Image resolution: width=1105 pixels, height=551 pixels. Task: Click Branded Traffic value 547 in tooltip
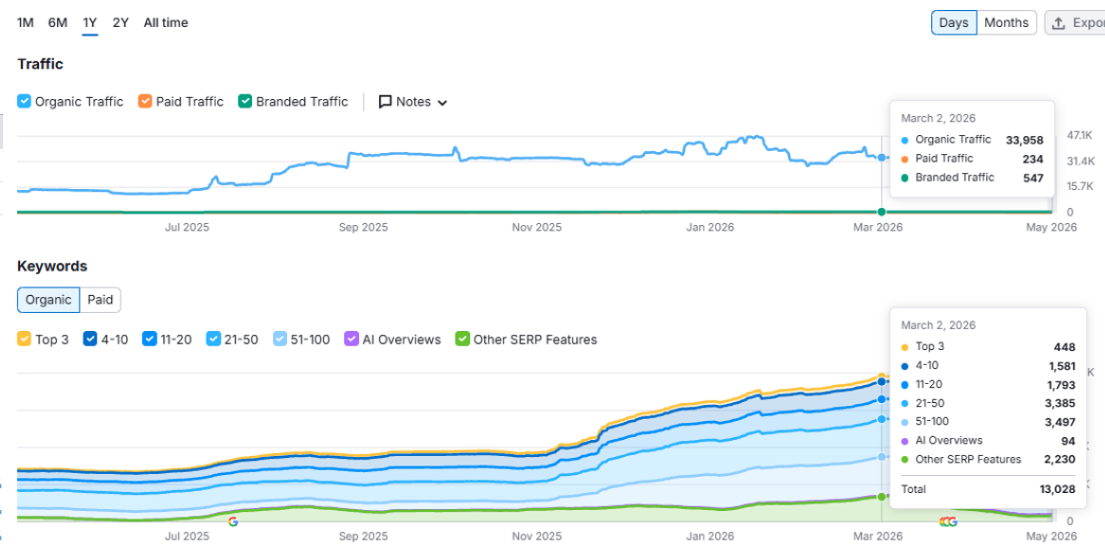click(x=1033, y=178)
